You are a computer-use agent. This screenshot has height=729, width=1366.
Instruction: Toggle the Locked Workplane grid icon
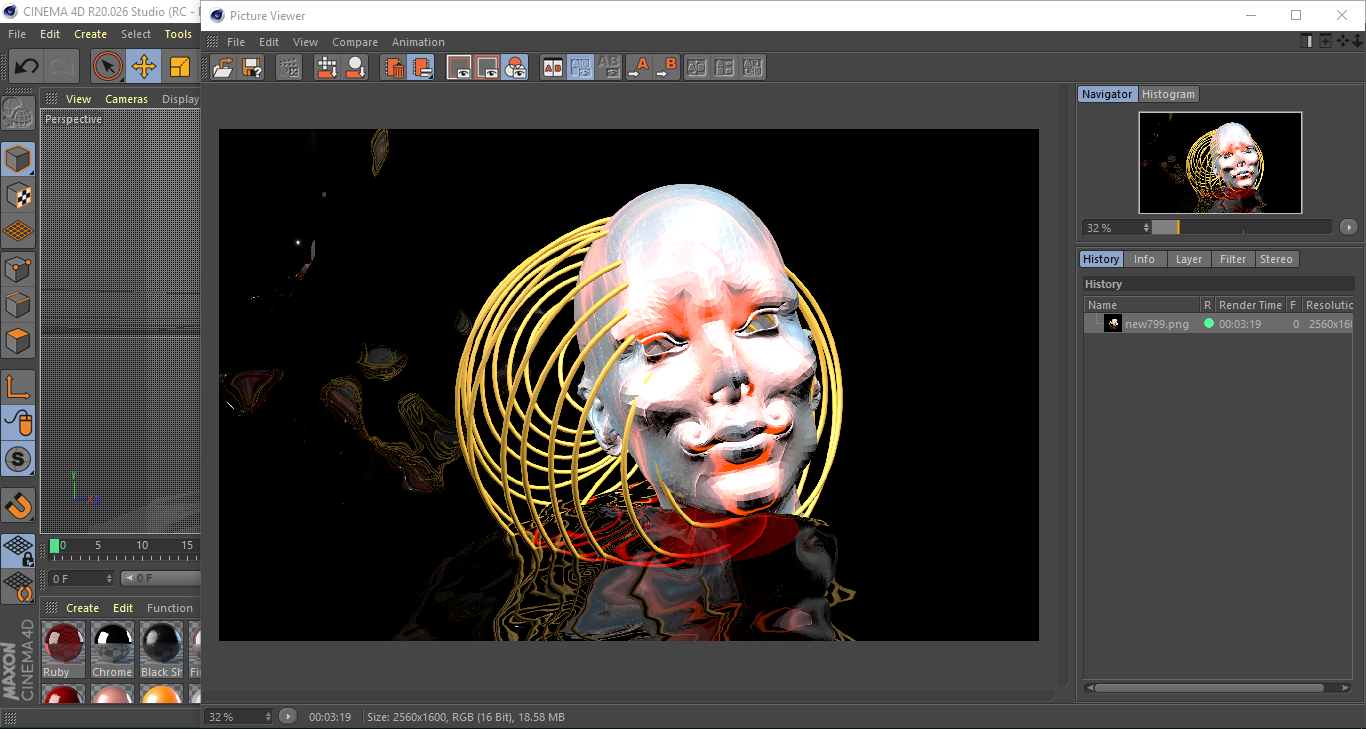point(18,550)
